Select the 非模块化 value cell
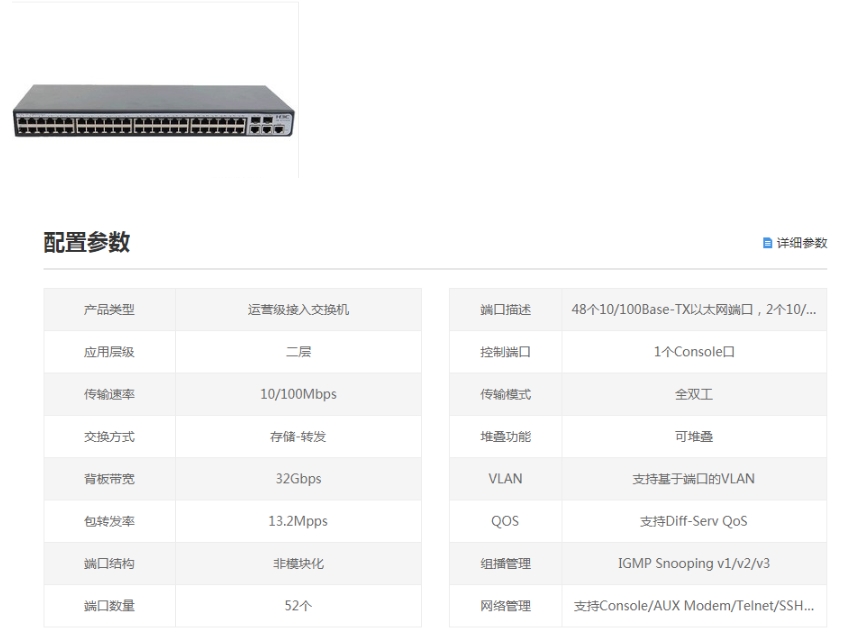 coord(299,563)
